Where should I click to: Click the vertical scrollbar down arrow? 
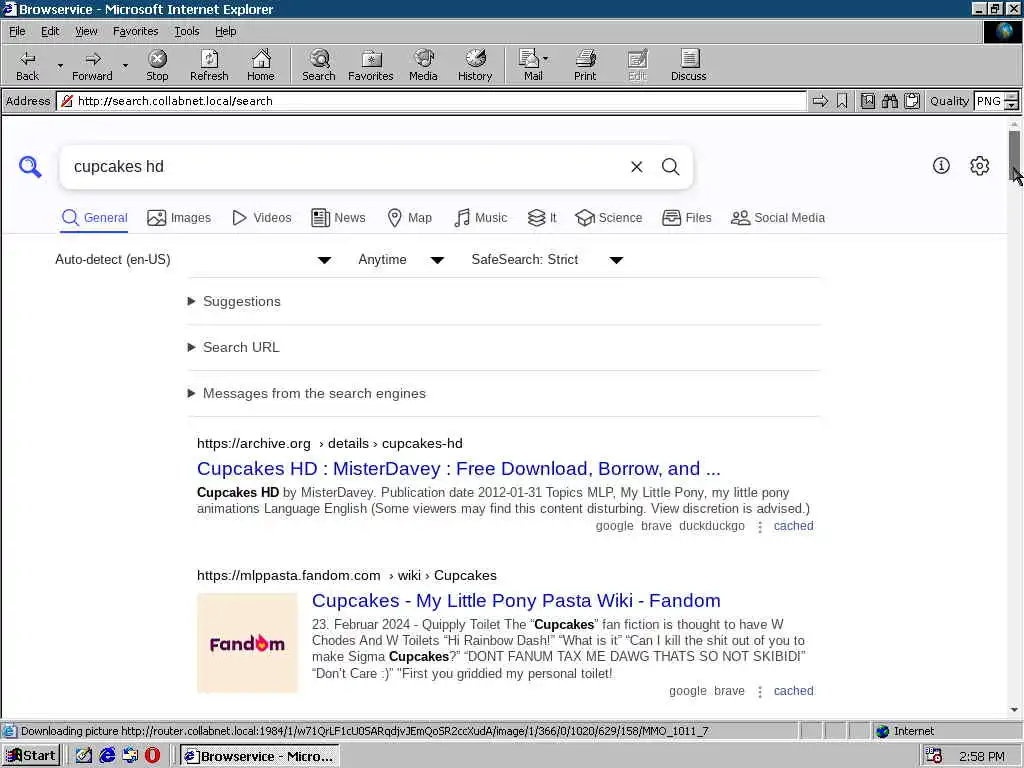click(1014, 710)
